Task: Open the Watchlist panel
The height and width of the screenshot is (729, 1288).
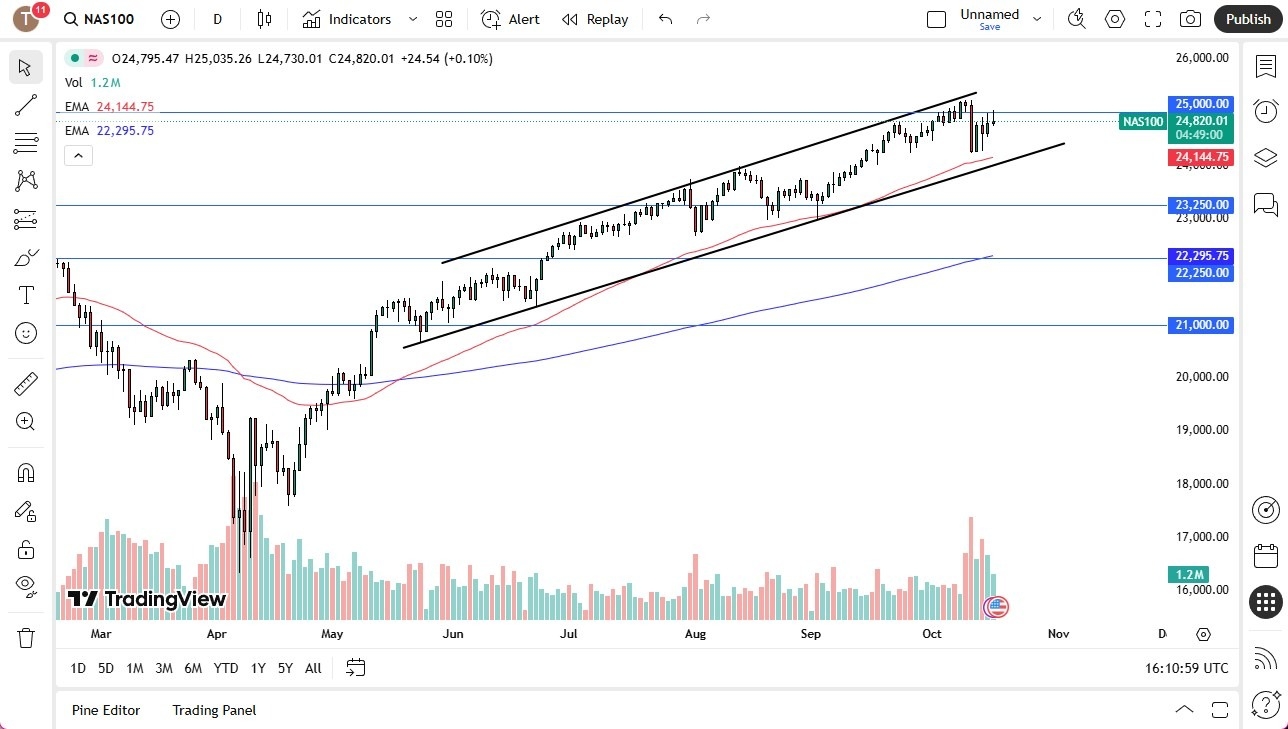Action: pyautogui.click(x=1266, y=66)
